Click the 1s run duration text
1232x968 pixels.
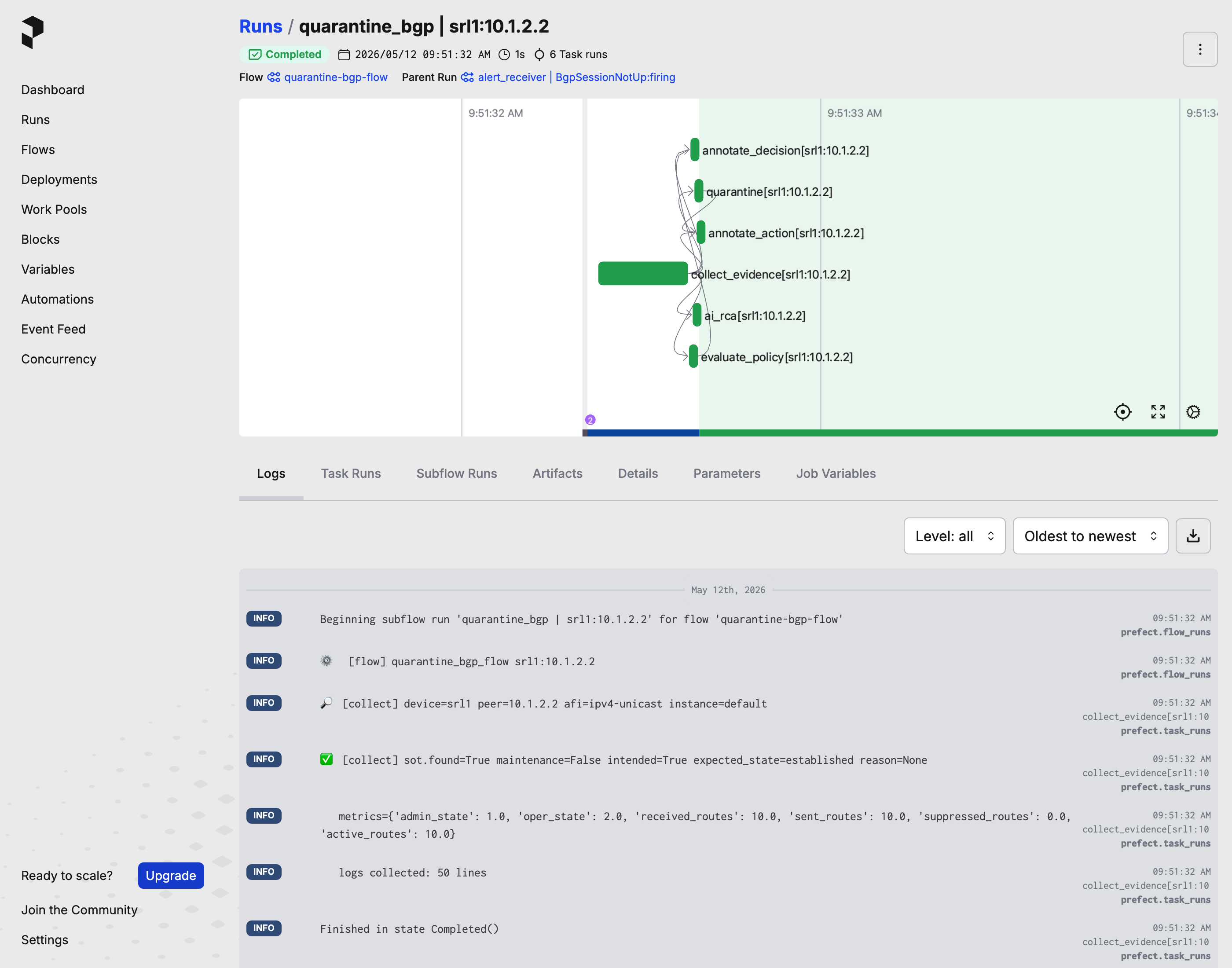[520, 55]
